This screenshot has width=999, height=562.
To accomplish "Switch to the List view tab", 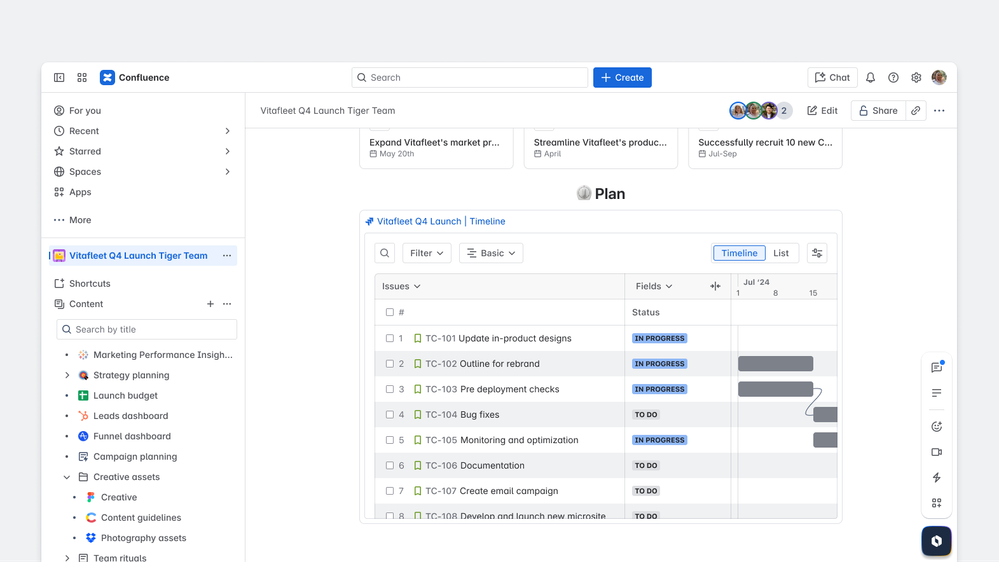I will coord(781,254).
